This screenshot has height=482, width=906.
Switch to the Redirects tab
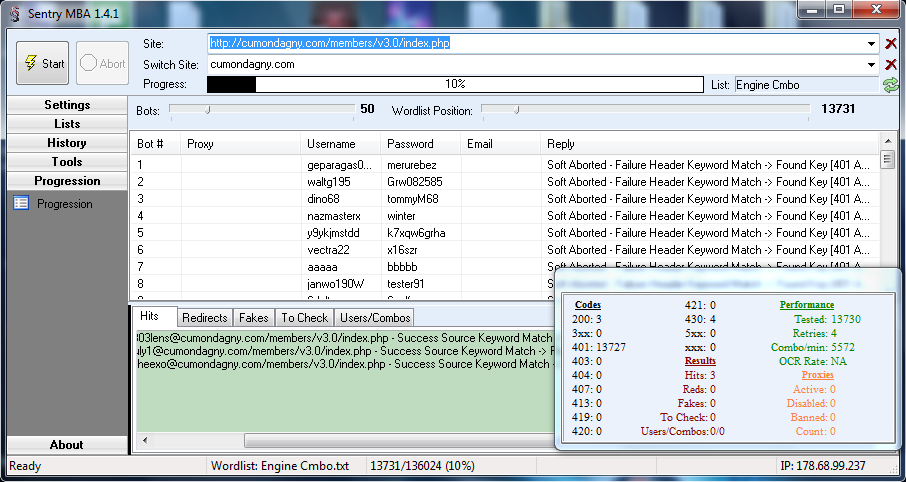coord(204,317)
